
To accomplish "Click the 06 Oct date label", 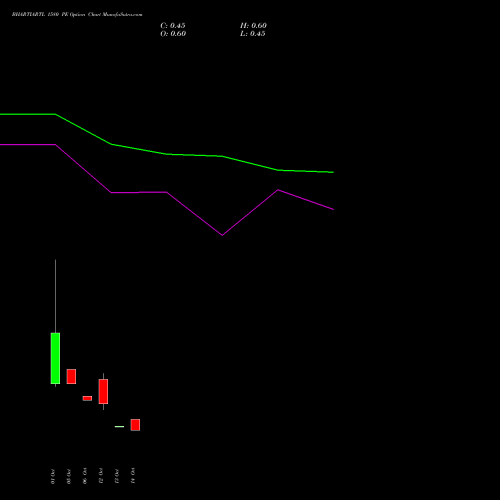I will click(x=85, y=476).
